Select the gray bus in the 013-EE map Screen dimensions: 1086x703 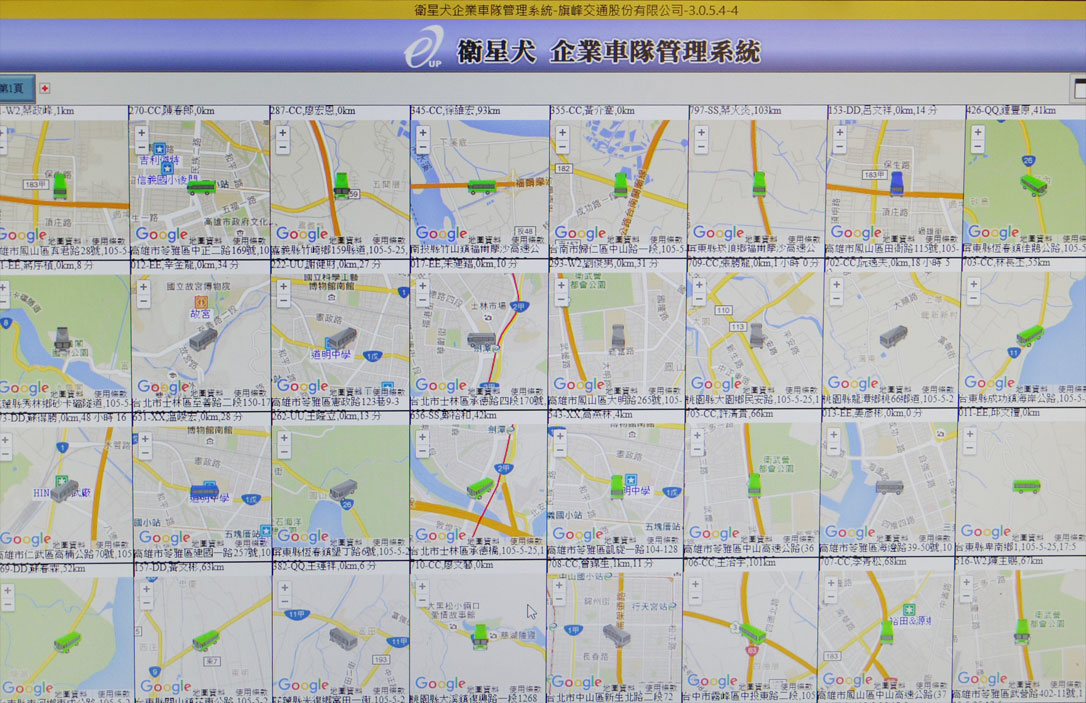[x=889, y=488]
